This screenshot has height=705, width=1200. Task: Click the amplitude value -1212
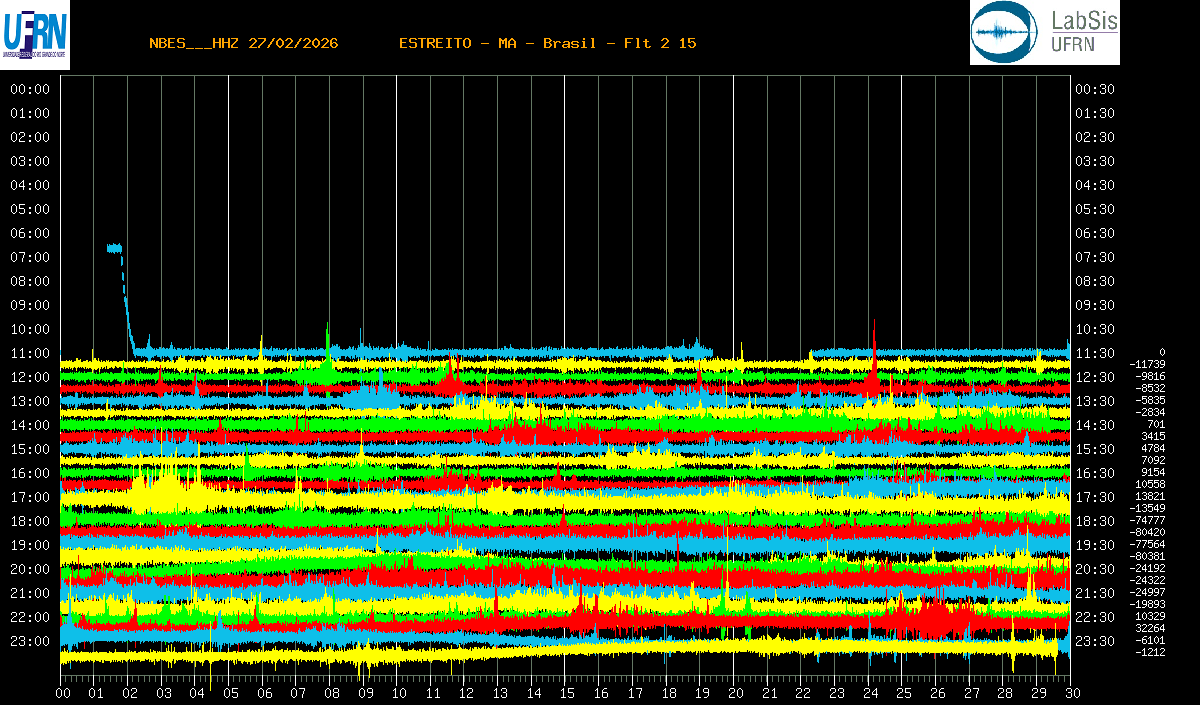tap(1150, 652)
